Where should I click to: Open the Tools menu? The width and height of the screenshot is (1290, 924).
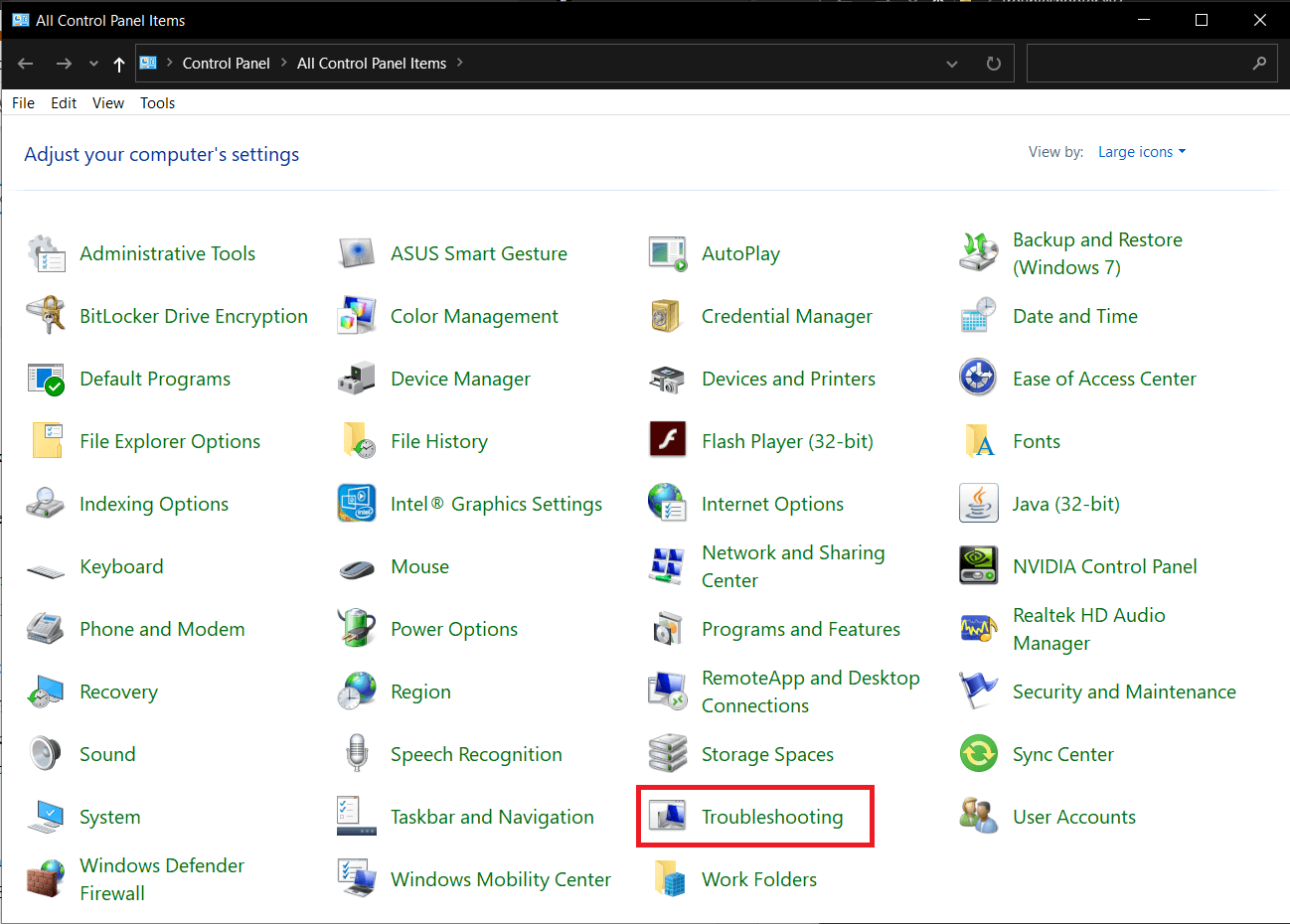(157, 102)
